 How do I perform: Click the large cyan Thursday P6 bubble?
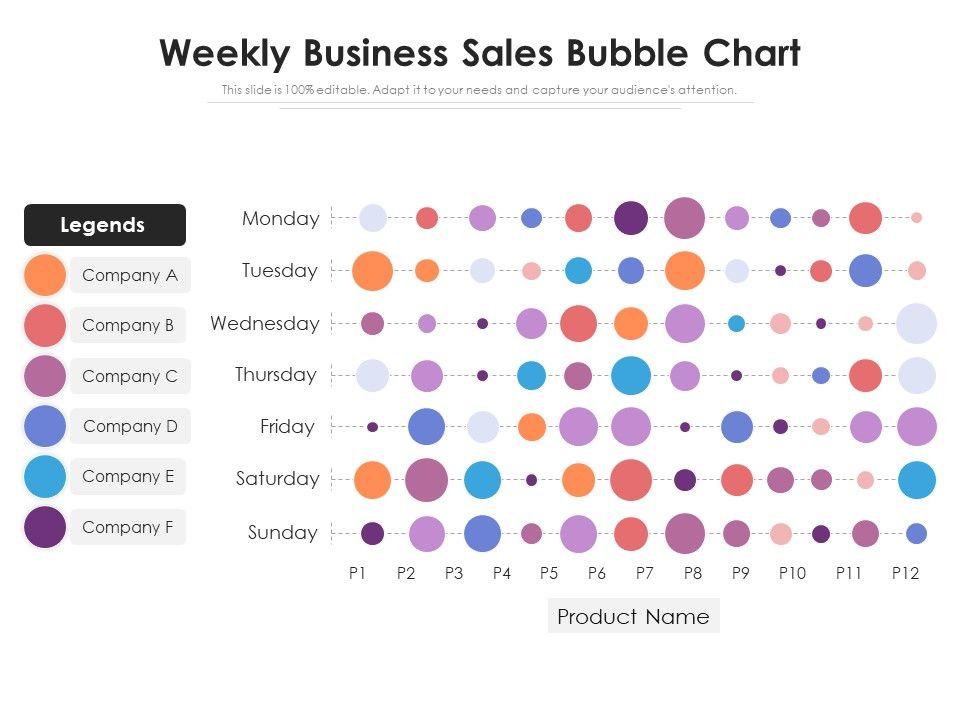[631, 375]
